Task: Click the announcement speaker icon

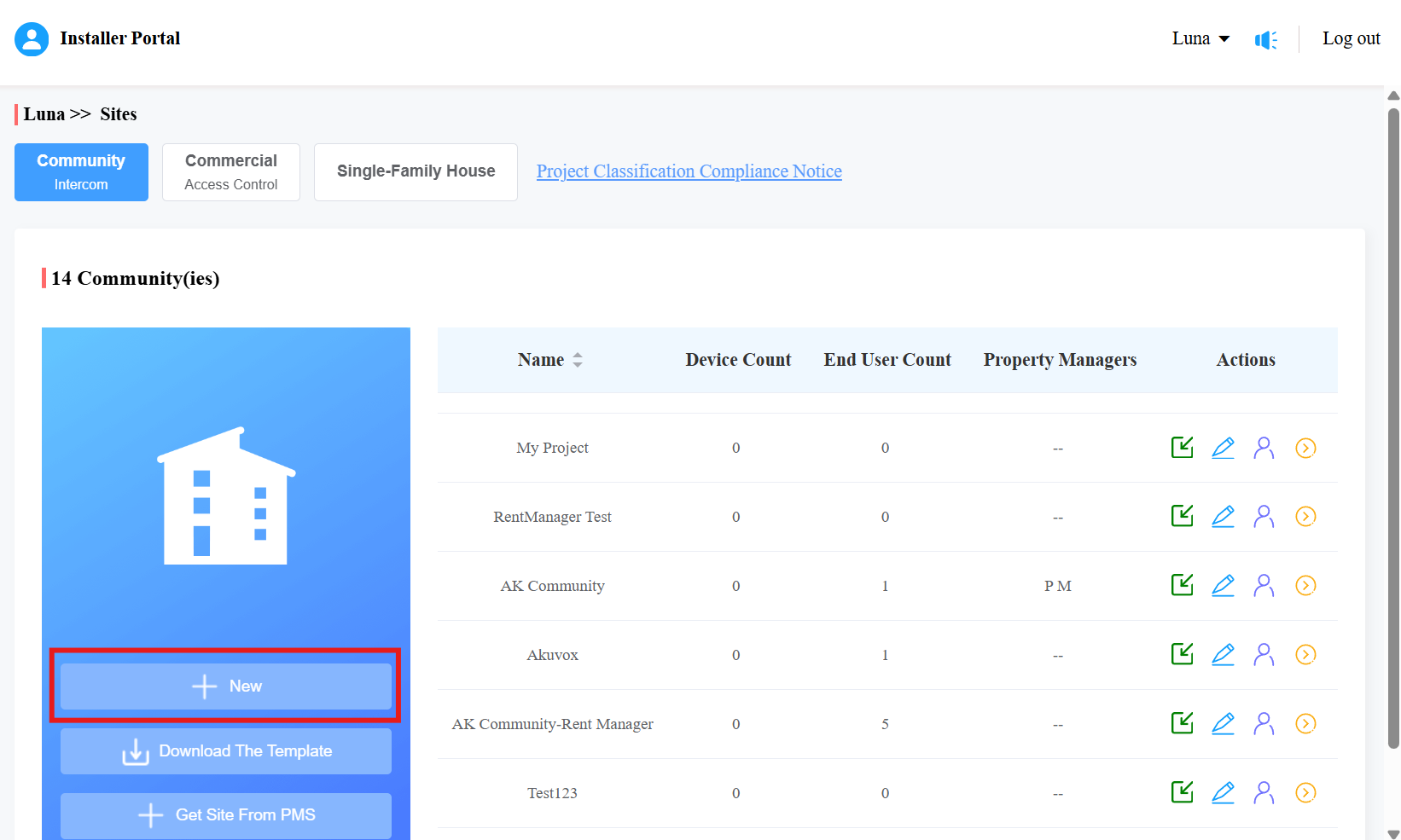Action: 1266,39
